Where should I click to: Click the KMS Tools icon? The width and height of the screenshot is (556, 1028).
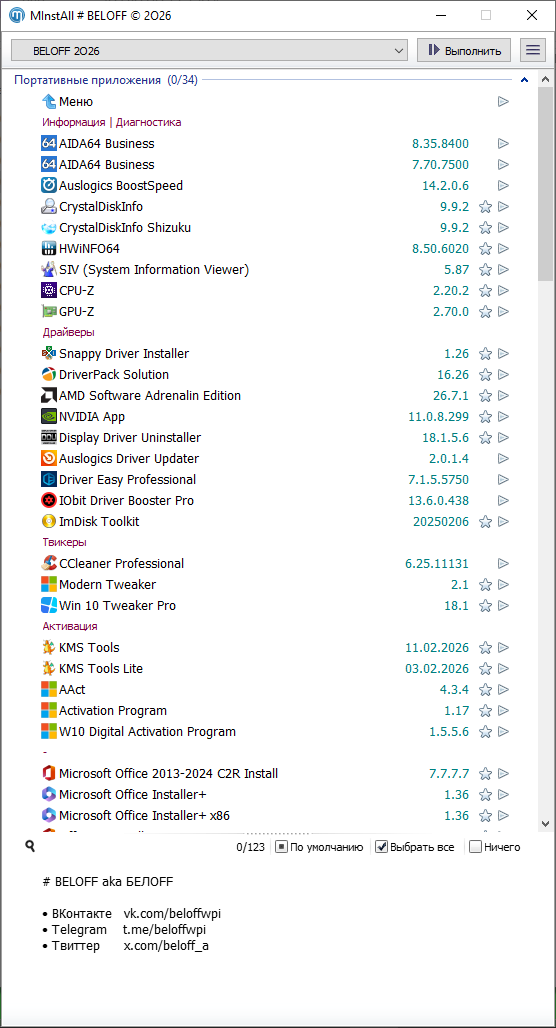49,647
